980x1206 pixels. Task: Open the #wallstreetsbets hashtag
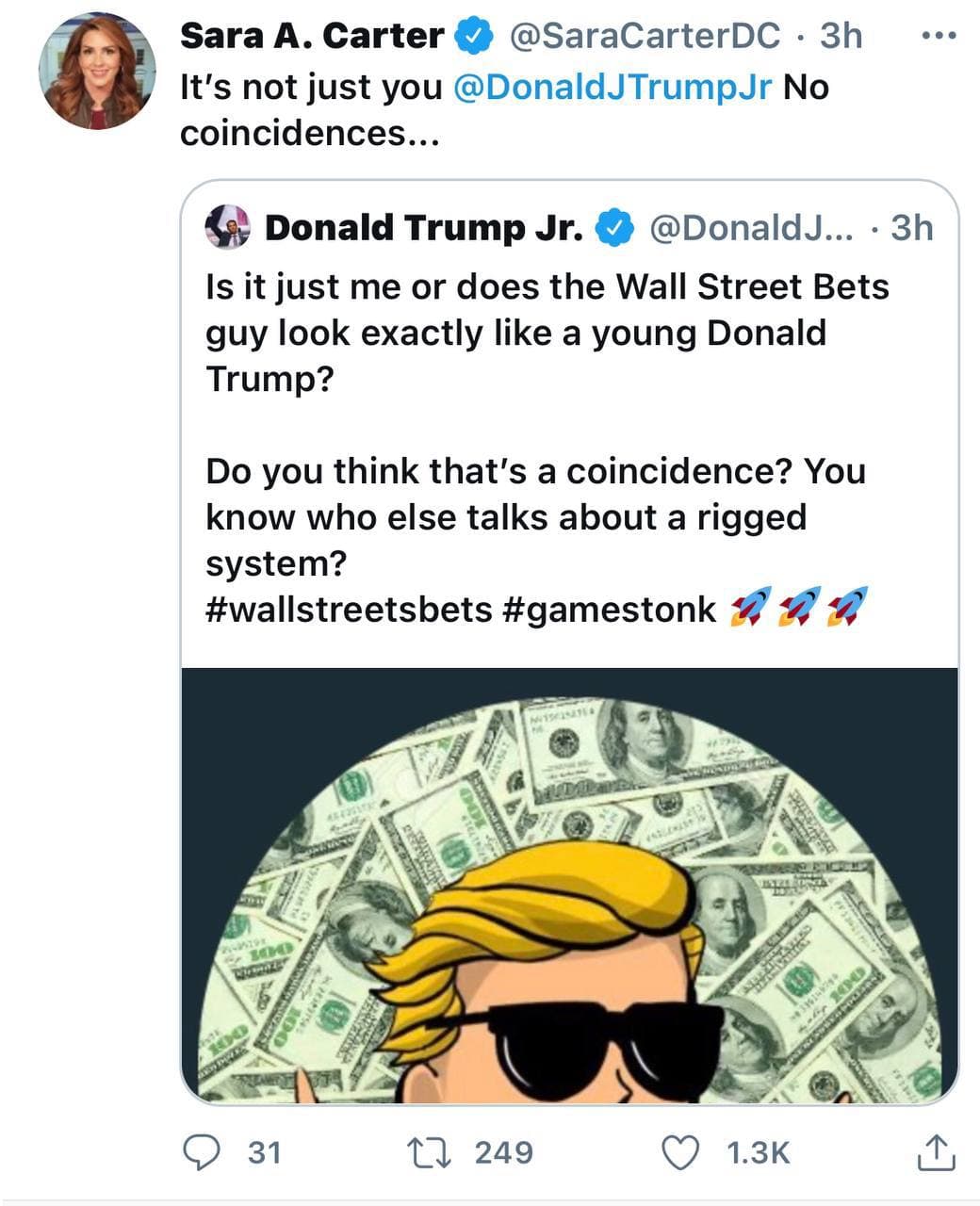click(349, 610)
